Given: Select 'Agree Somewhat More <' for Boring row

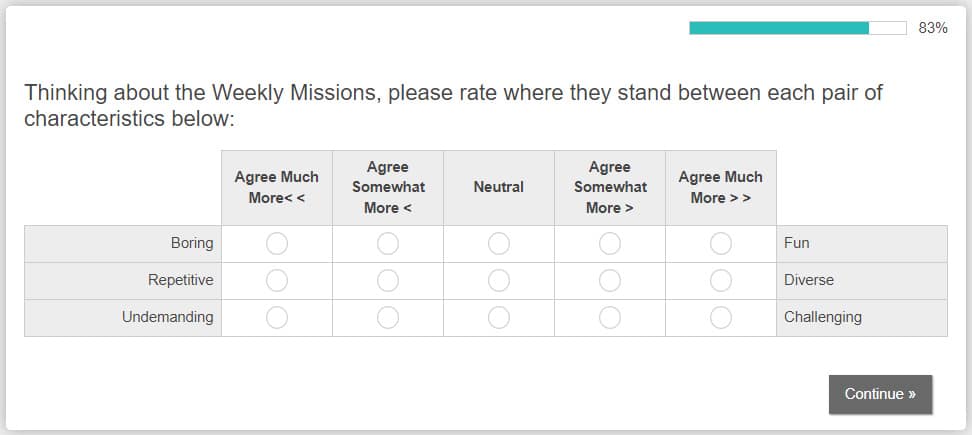Looking at the screenshot, I should tap(388, 244).
